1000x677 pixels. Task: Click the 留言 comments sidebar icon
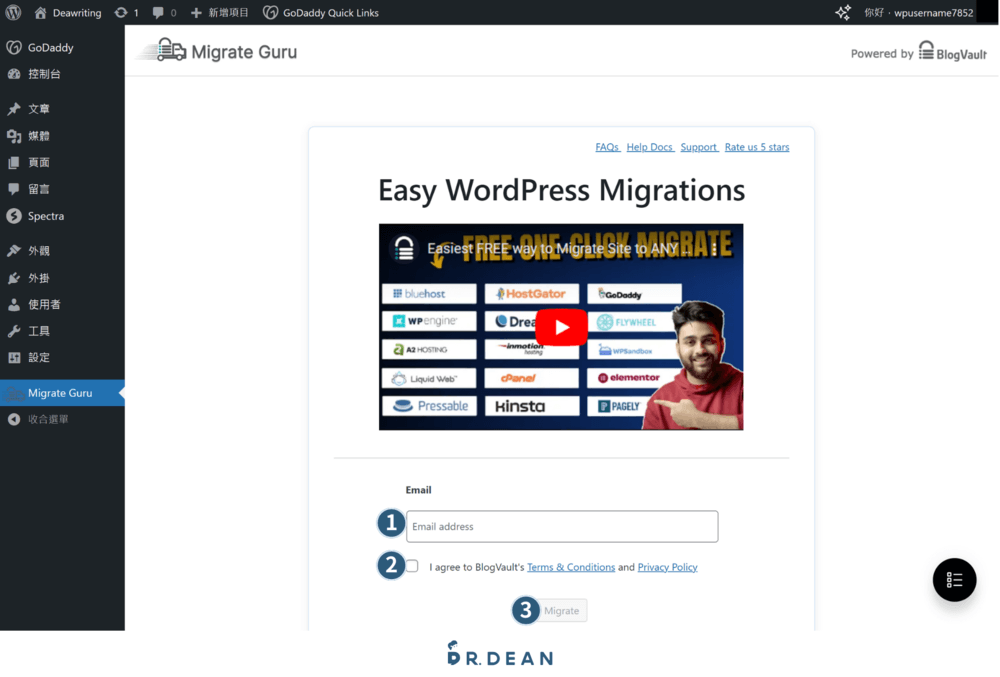(x=14, y=189)
